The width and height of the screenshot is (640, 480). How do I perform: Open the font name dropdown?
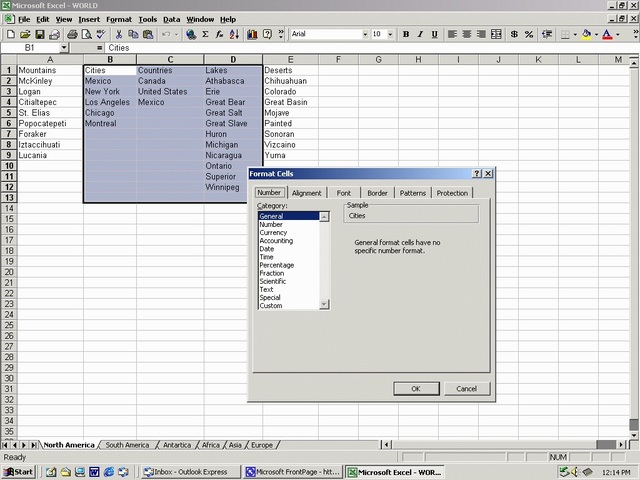(365, 34)
